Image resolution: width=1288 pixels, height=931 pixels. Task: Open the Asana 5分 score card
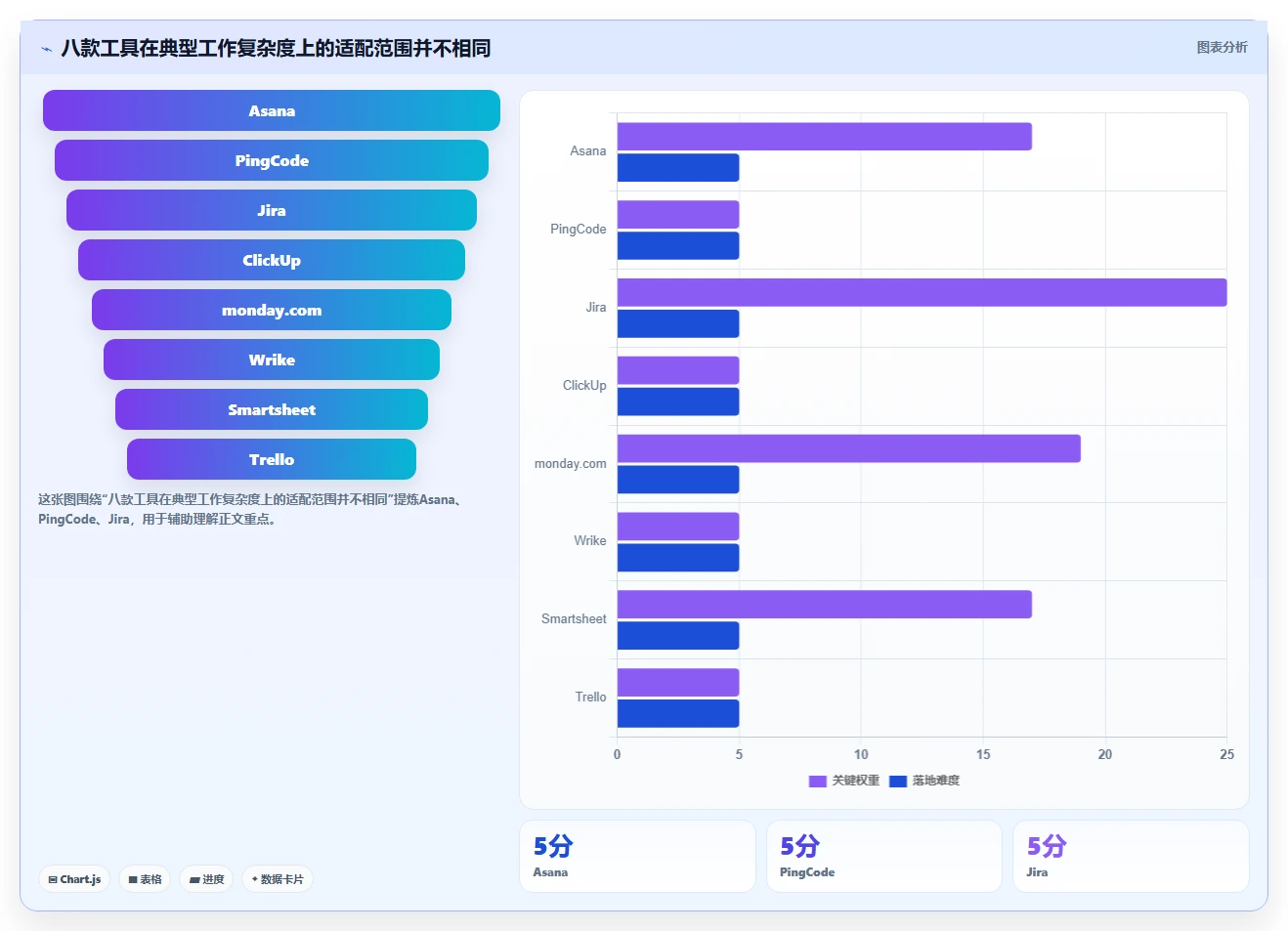(x=637, y=856)
